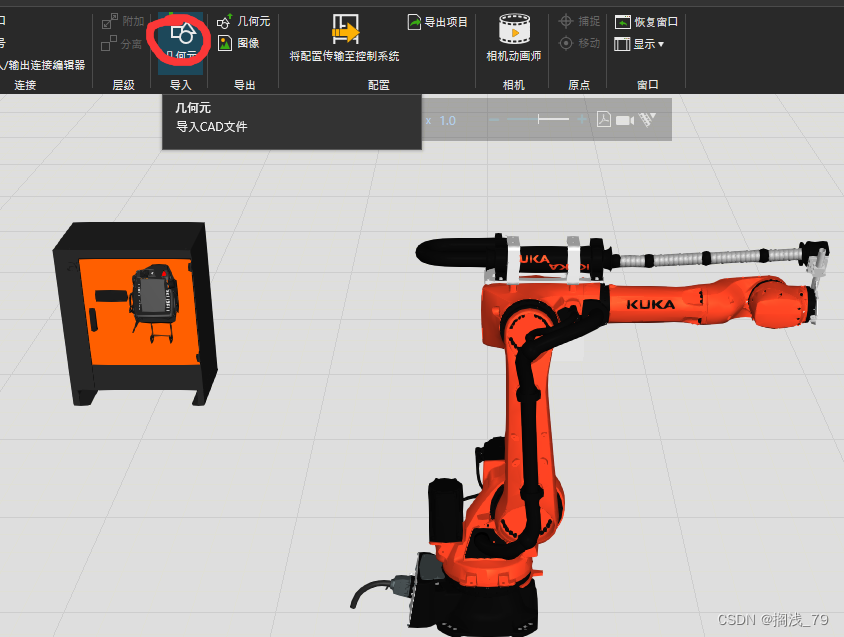Screen dimensions: 844x637
Task: Toggle 捕捉 snap in the 原点 group
Action: [581, 19]
